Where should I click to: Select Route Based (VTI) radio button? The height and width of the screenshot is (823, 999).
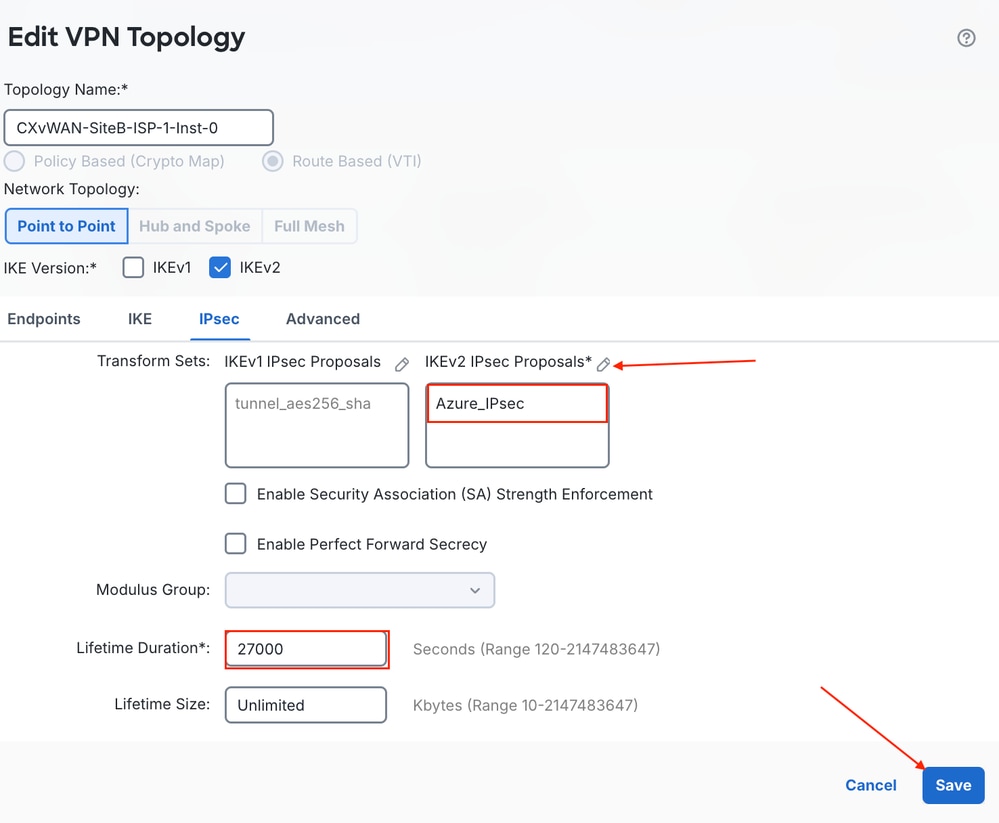[x=273, y=161]
